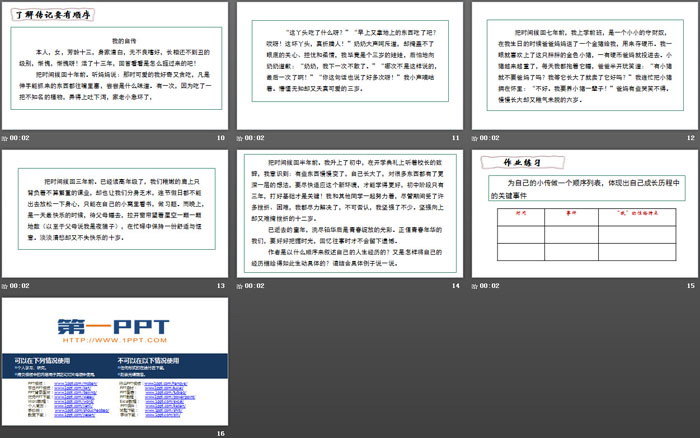Click slide number 14 label

click(x=455, y=286)
